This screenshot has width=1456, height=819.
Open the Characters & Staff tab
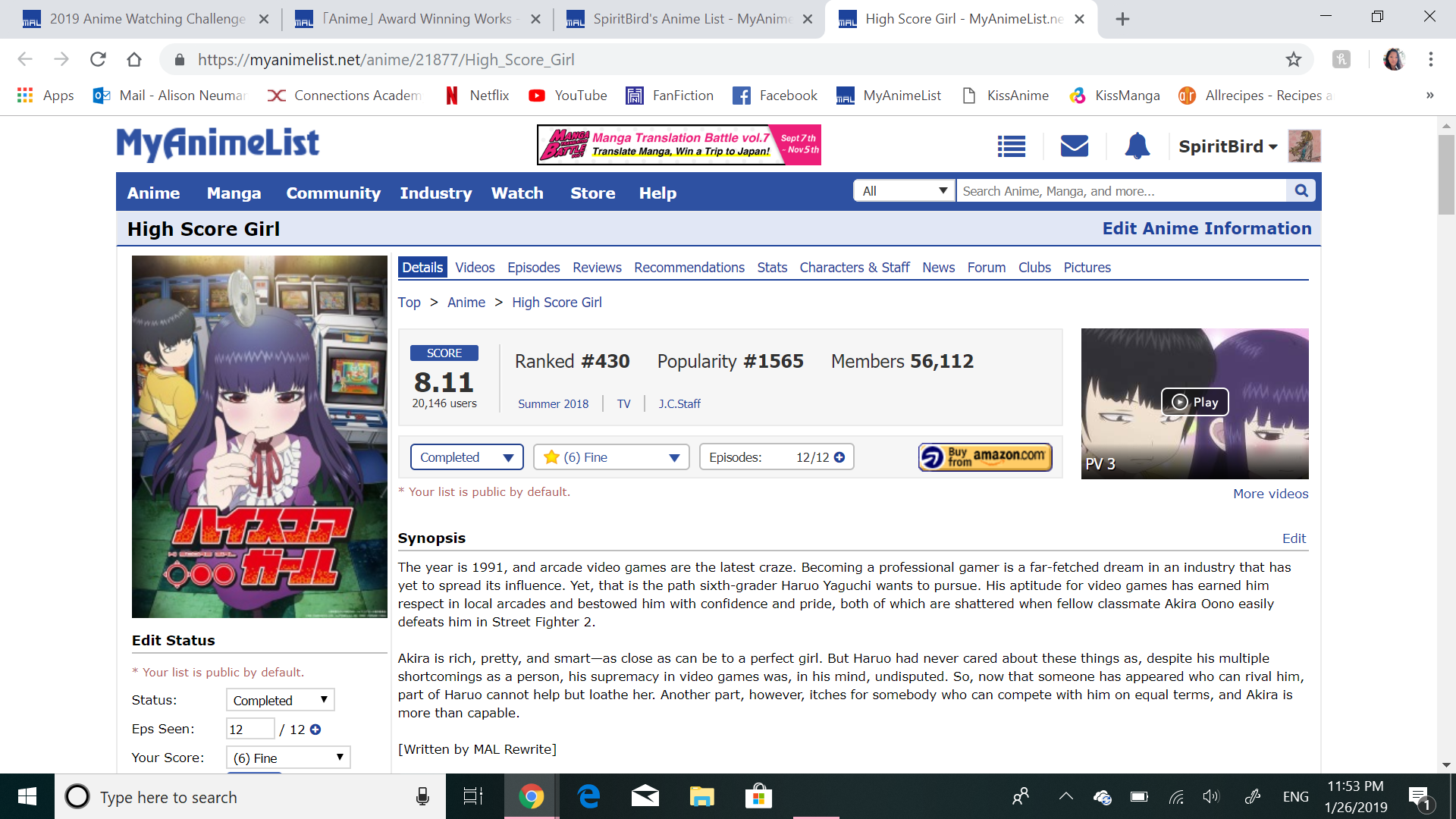[x=854, y=268]
